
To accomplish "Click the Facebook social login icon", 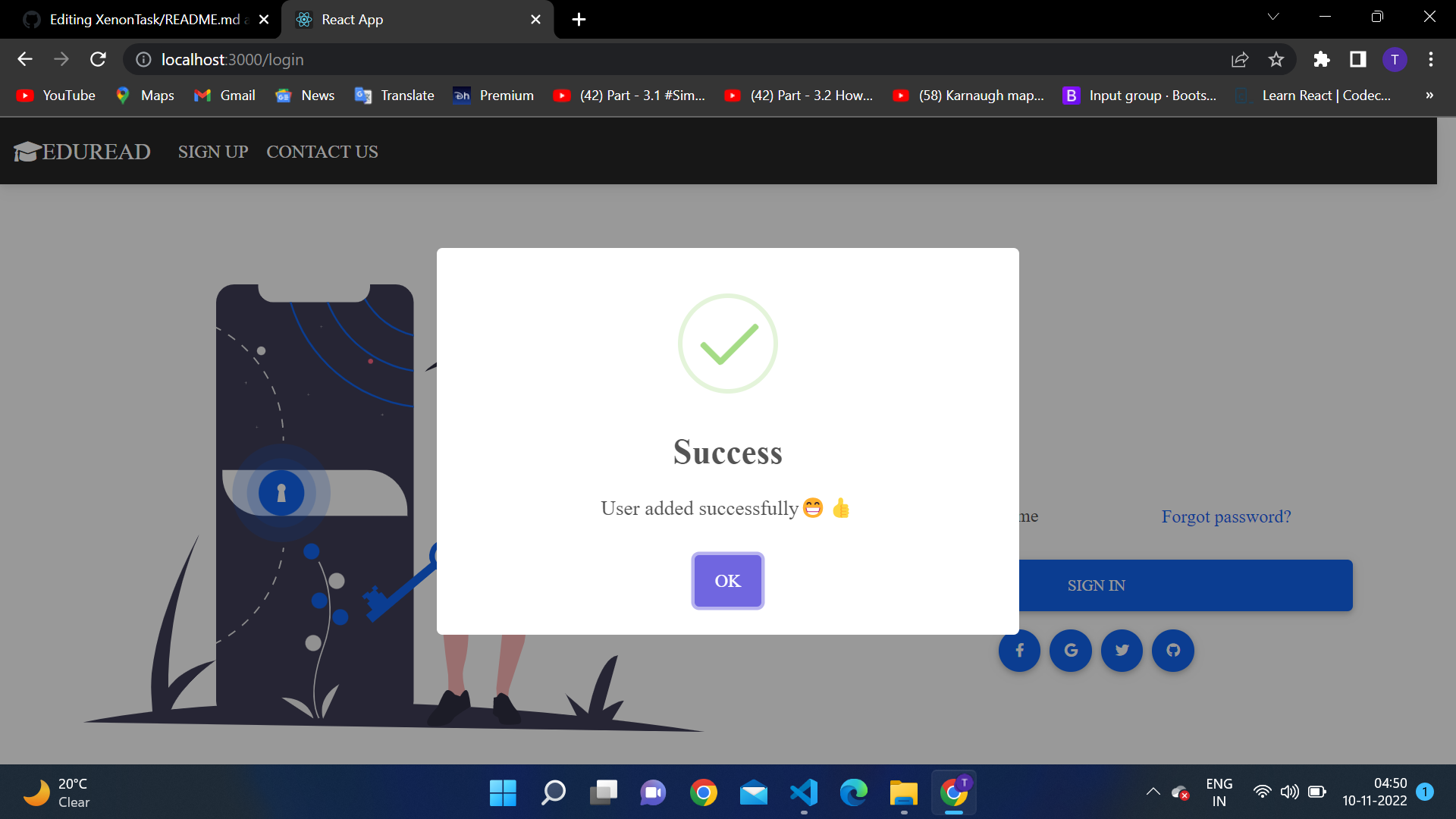I will coord(1019,651).
